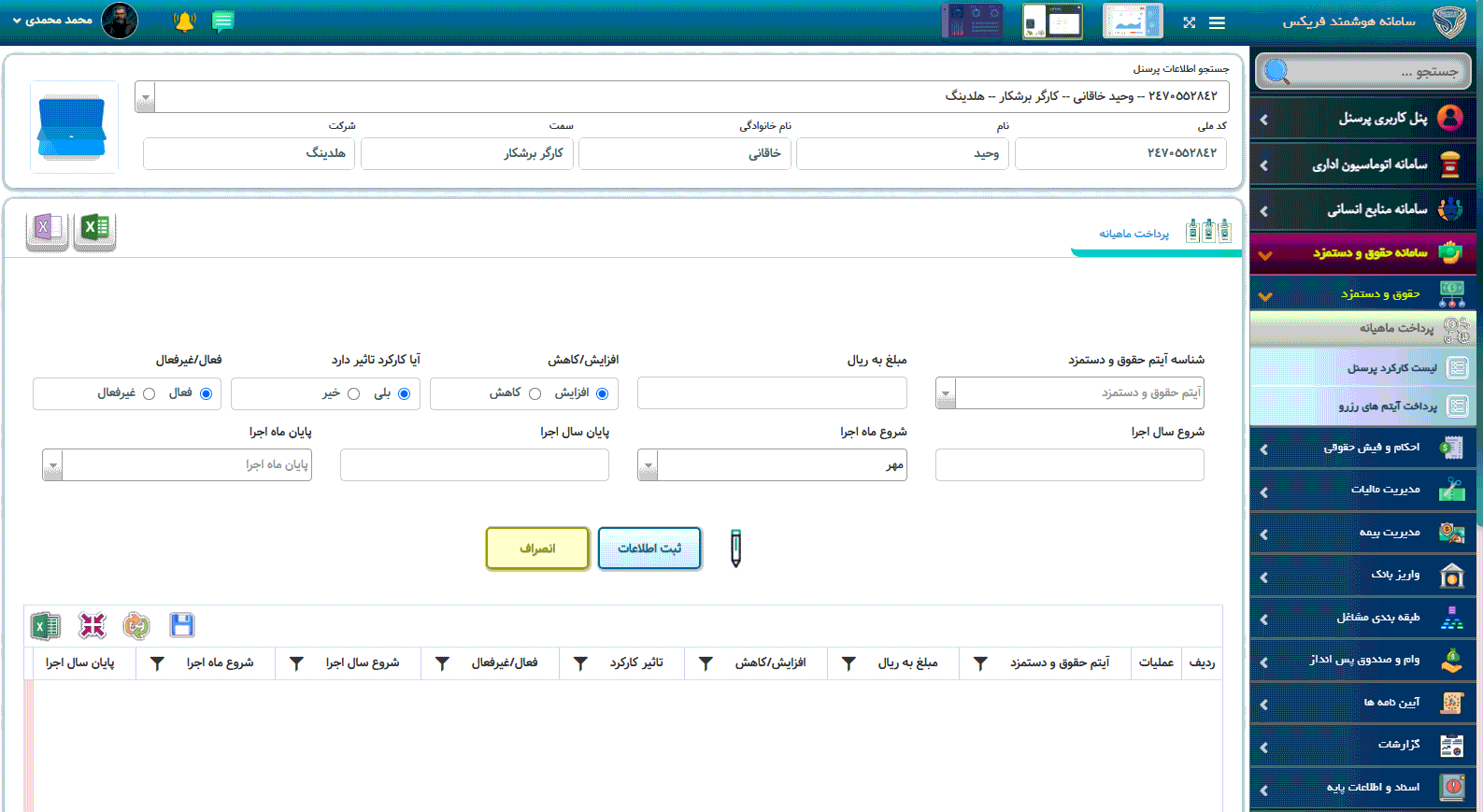Click the refresh icon above the grid
Screen dimensions: 1483x812
[x=136, y=625]
